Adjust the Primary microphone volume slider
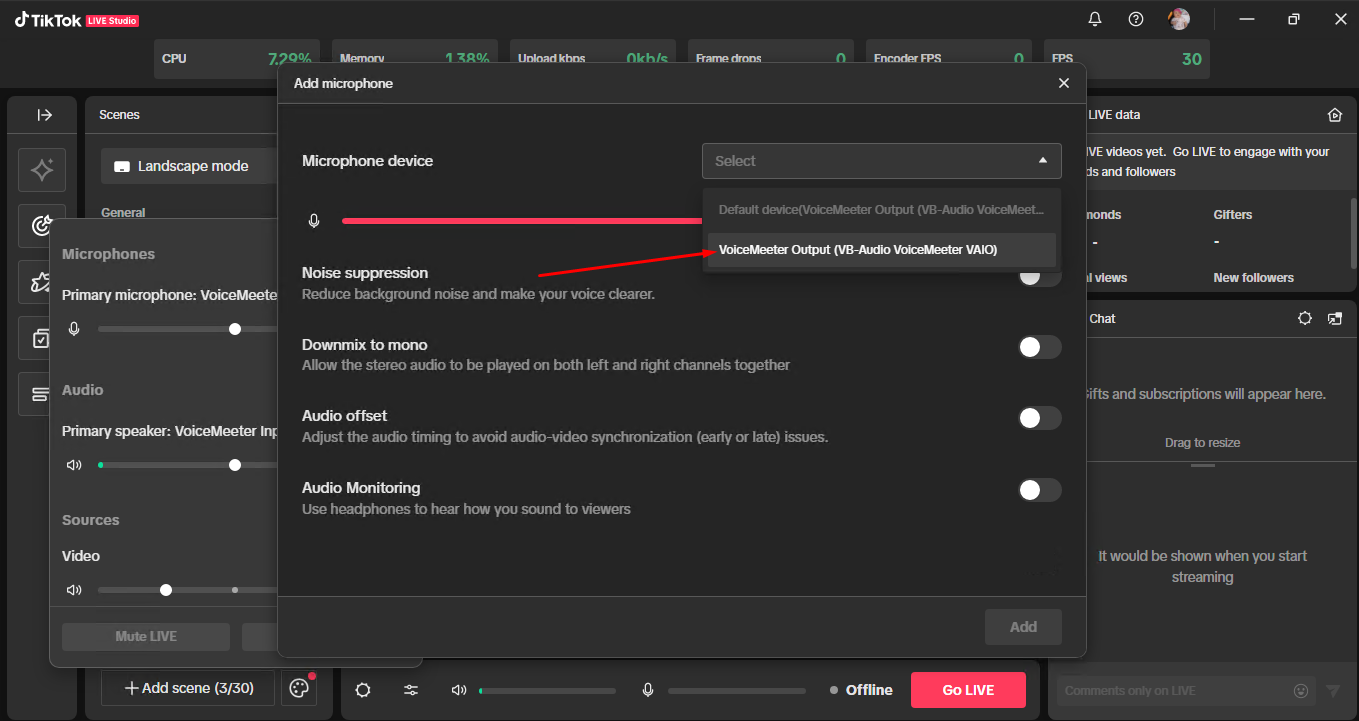The height and width of the screenshot is (721, 1359). (x=188, y=329)
